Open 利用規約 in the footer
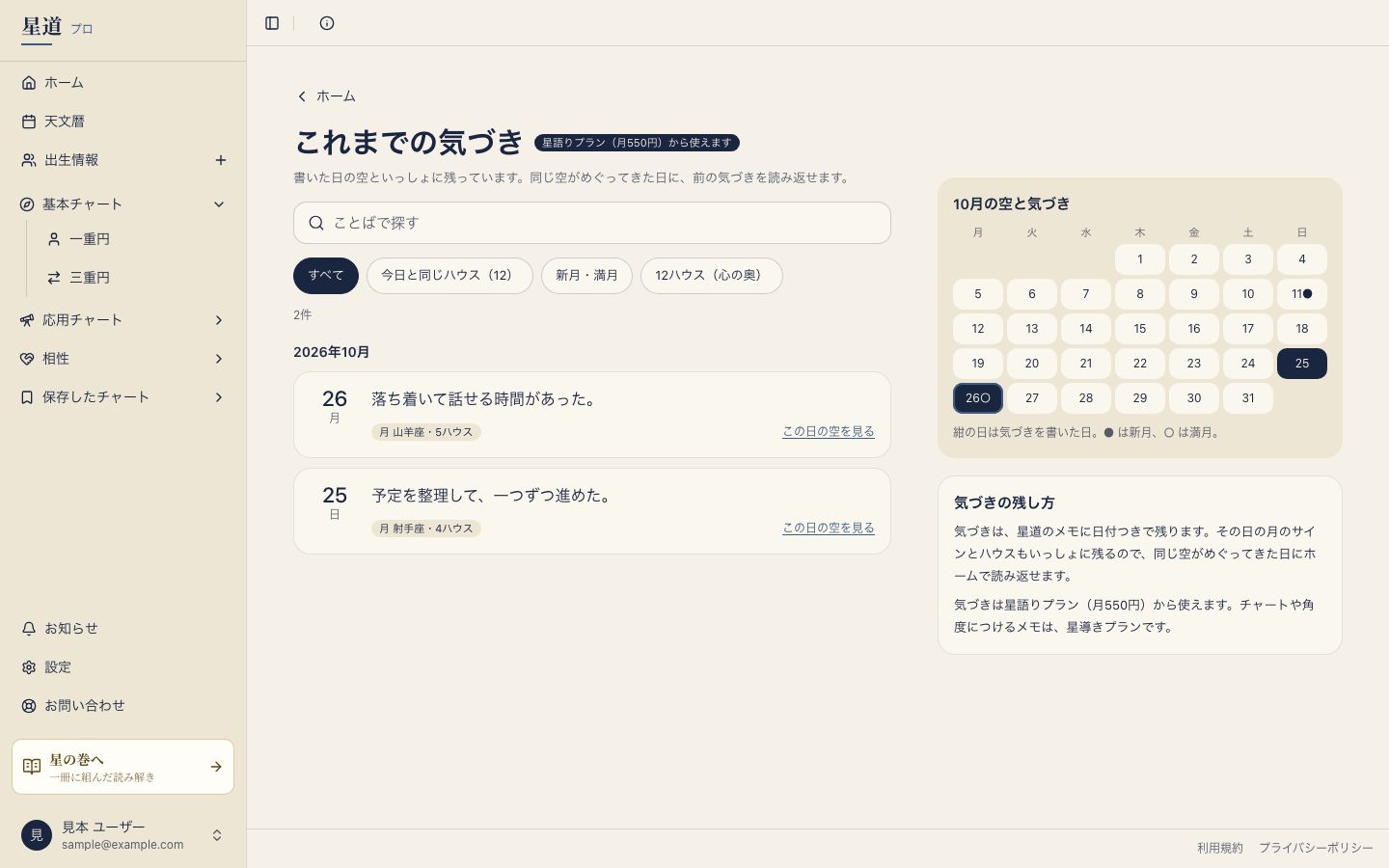The image size is (1389, 868). pyautogui.click(x=1220, y=849)
